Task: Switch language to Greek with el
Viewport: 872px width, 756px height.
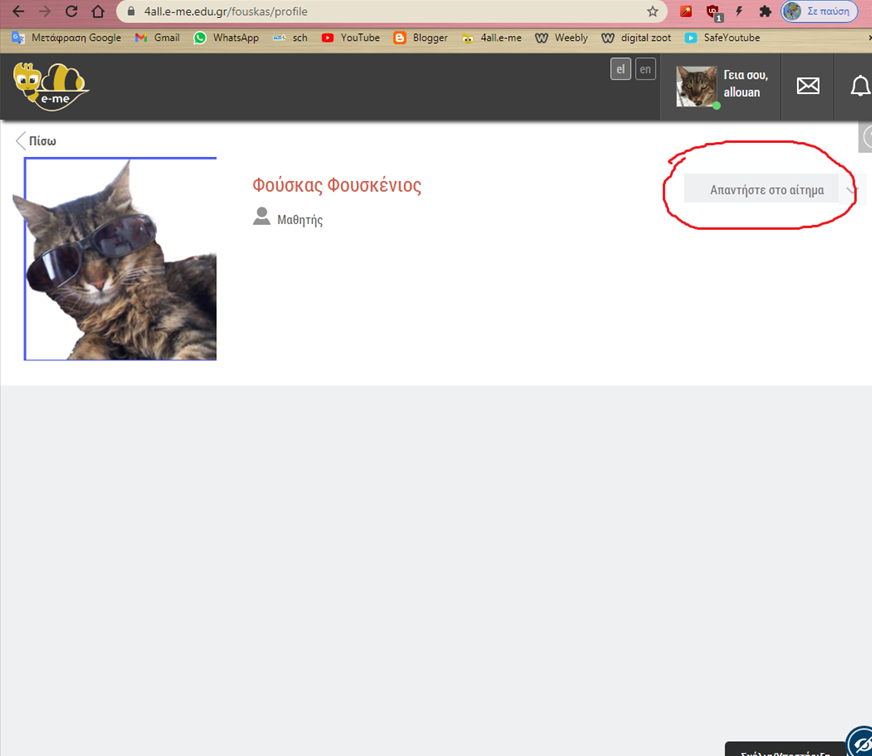Action: pyautogui.click(x=621, y=70)
